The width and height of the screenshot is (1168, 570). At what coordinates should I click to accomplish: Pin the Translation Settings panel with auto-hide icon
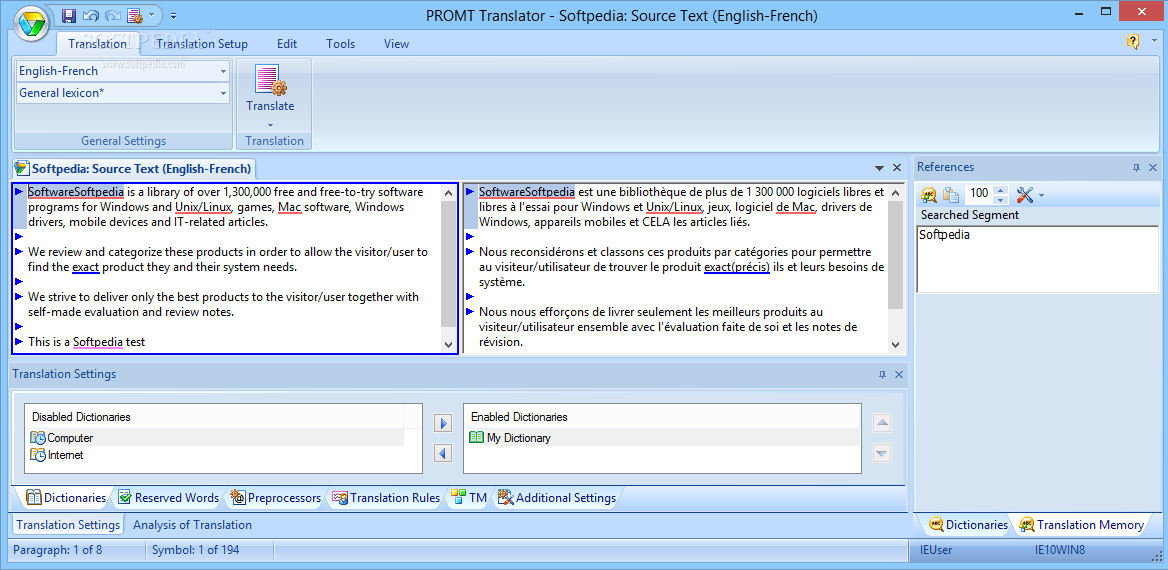click(x=883, y=375)
